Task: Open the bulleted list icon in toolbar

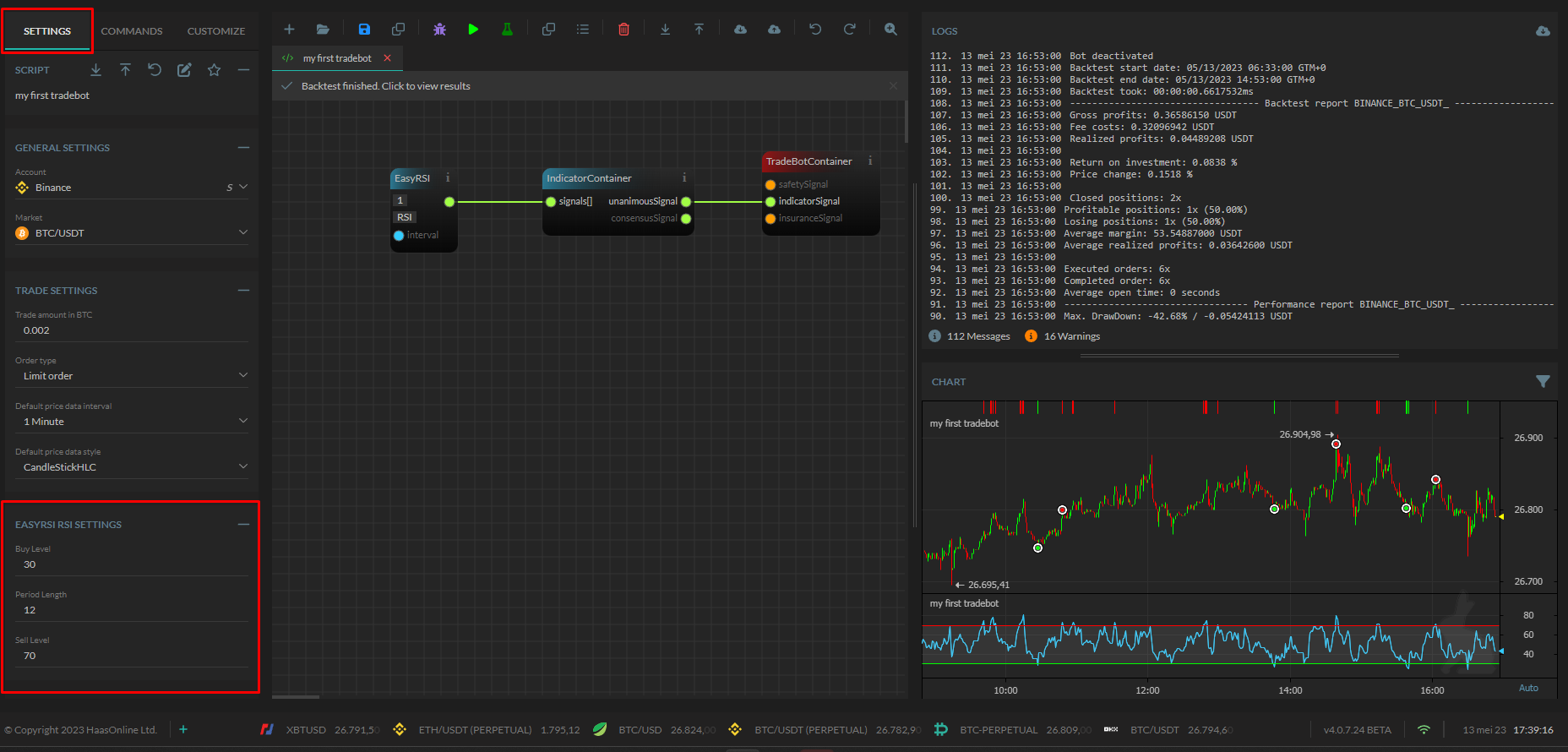Action: click(x=583, y=30)
